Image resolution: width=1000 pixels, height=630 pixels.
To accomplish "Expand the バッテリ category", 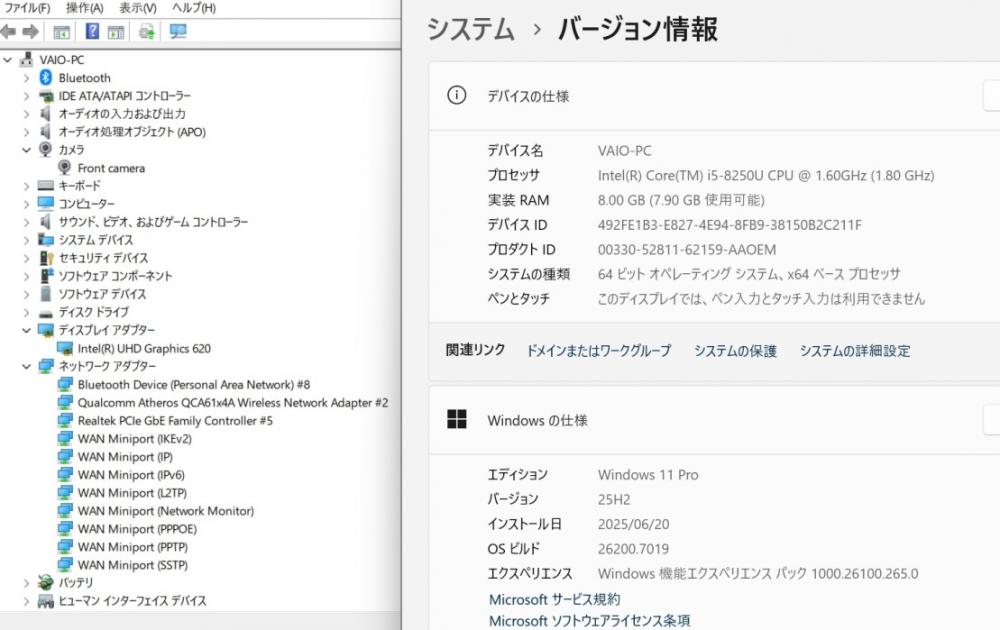I will click(26, 583).
